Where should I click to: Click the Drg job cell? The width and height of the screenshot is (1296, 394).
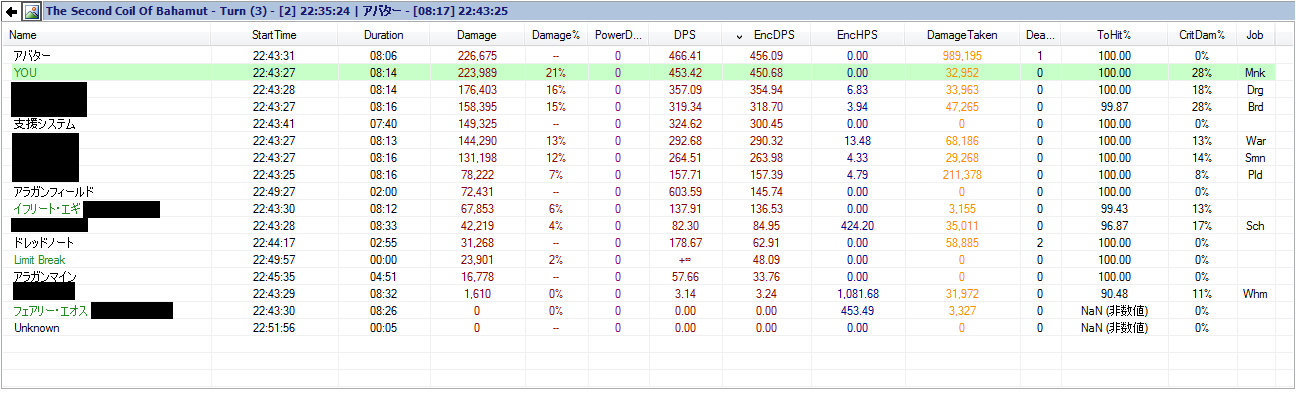1255,90
